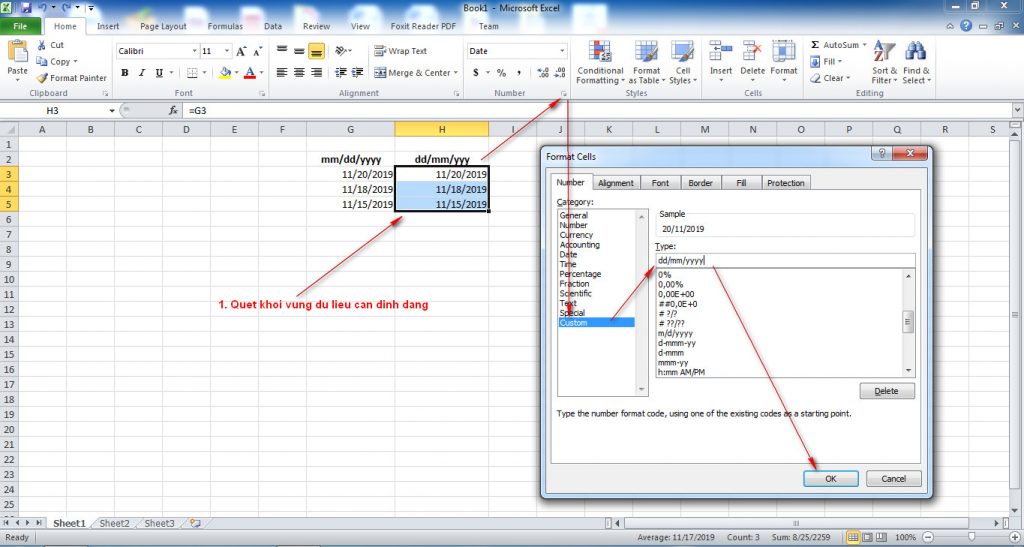
Task: Toggle Underline formatting
Action: point(159,72)
